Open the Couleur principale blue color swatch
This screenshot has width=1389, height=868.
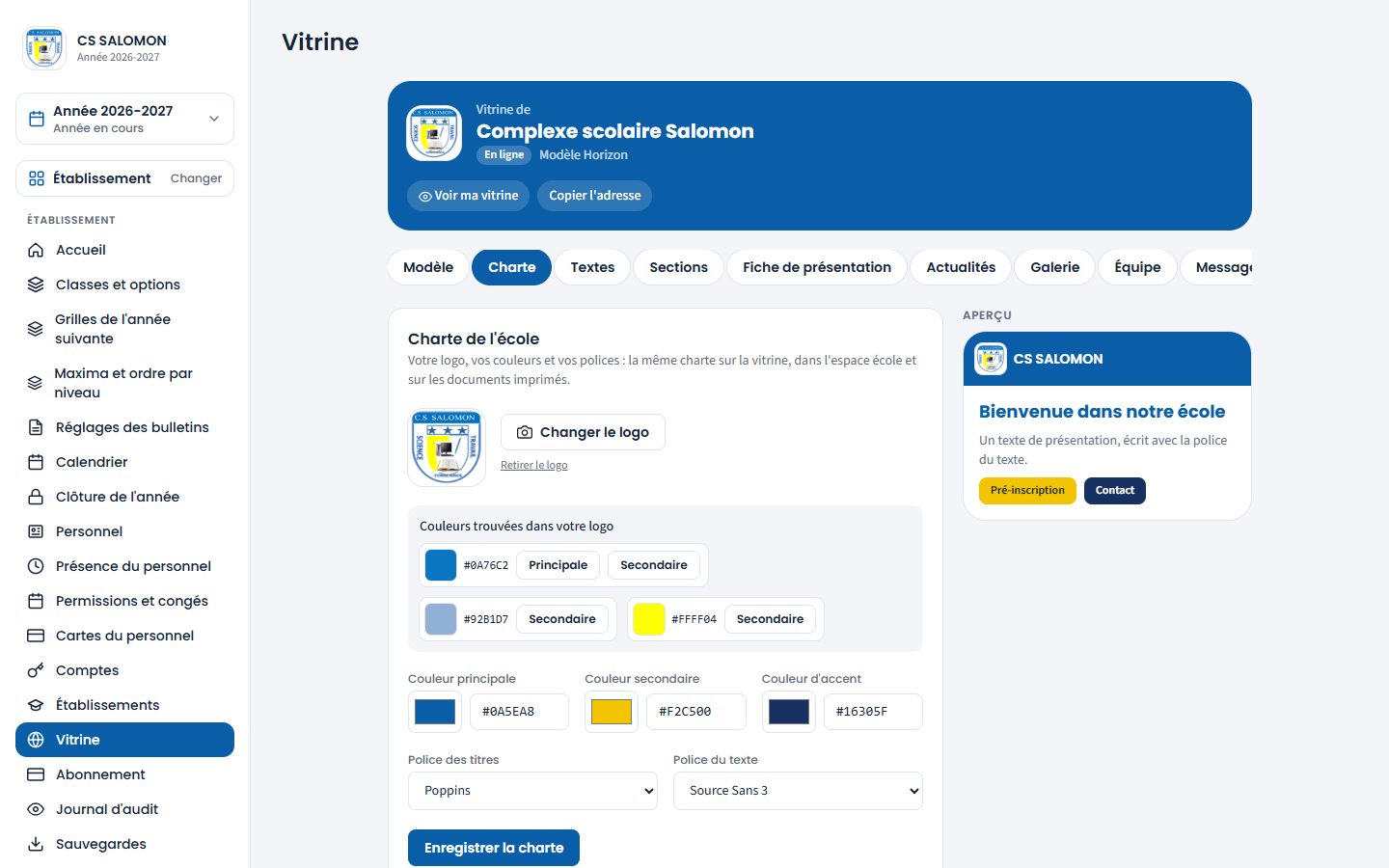pyautogui.click(x=435, y=712)
